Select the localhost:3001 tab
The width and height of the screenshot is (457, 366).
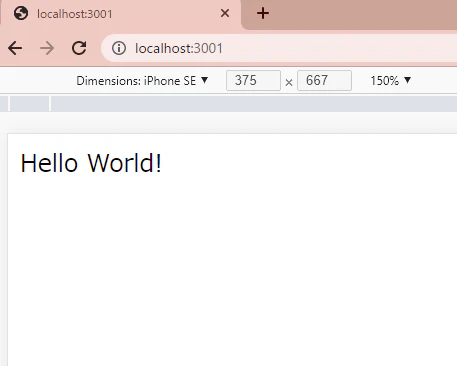click(121, 14)
